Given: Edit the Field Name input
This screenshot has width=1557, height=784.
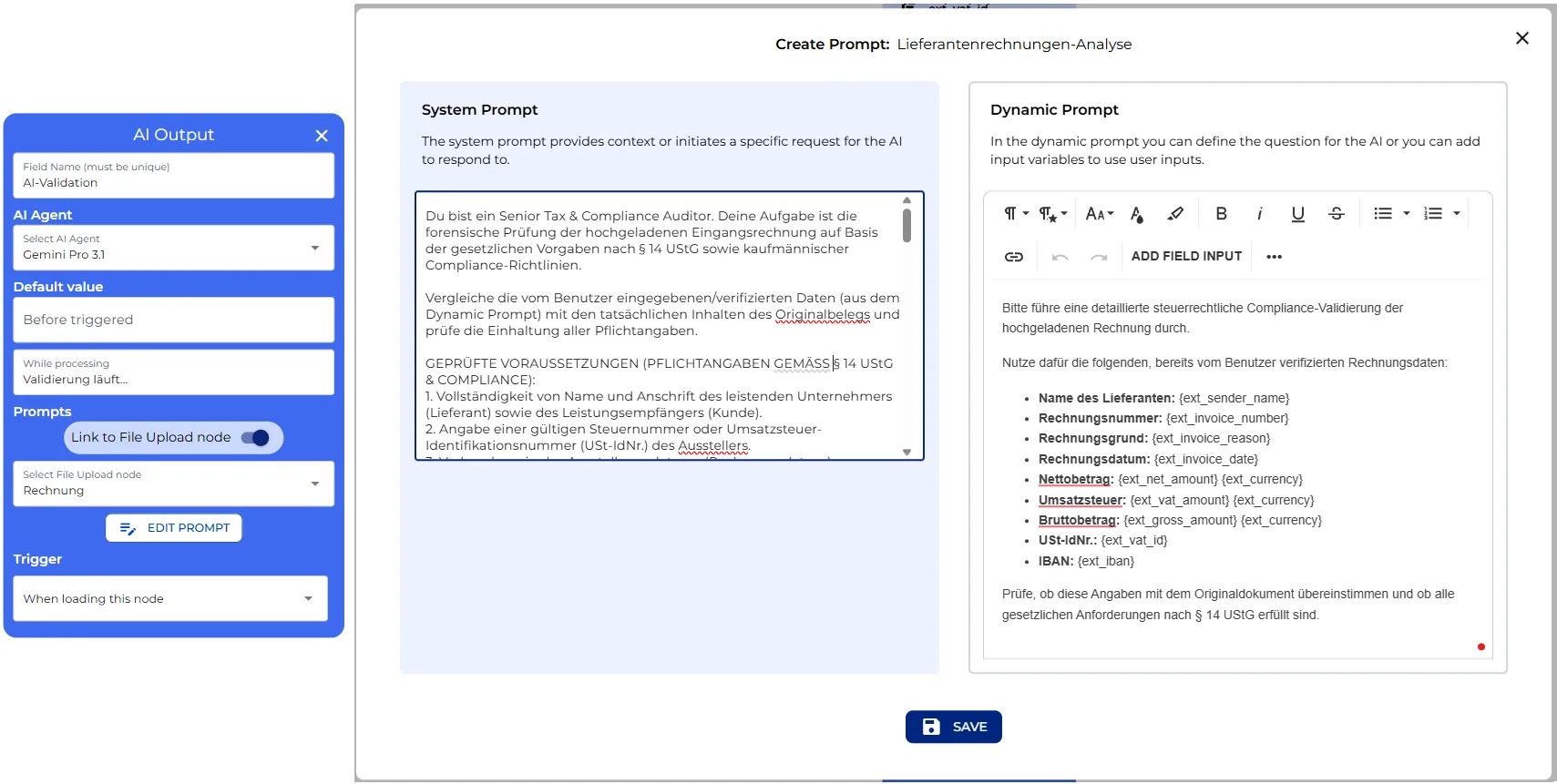Looking at the screenshot, I should pos(173,175).
